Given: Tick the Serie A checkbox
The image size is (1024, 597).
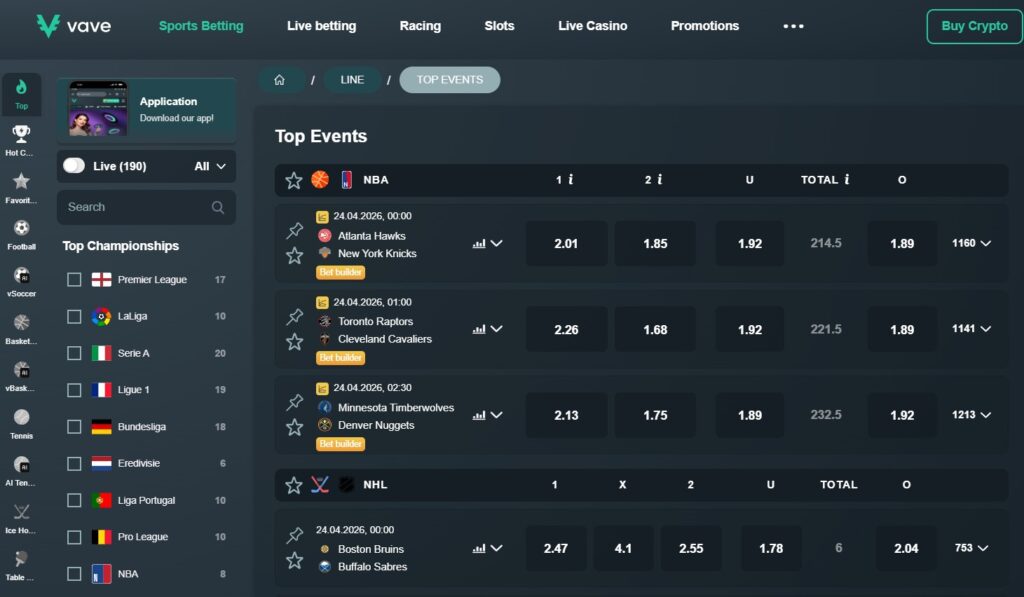Looking at the screenshot, I should point(74,353).
